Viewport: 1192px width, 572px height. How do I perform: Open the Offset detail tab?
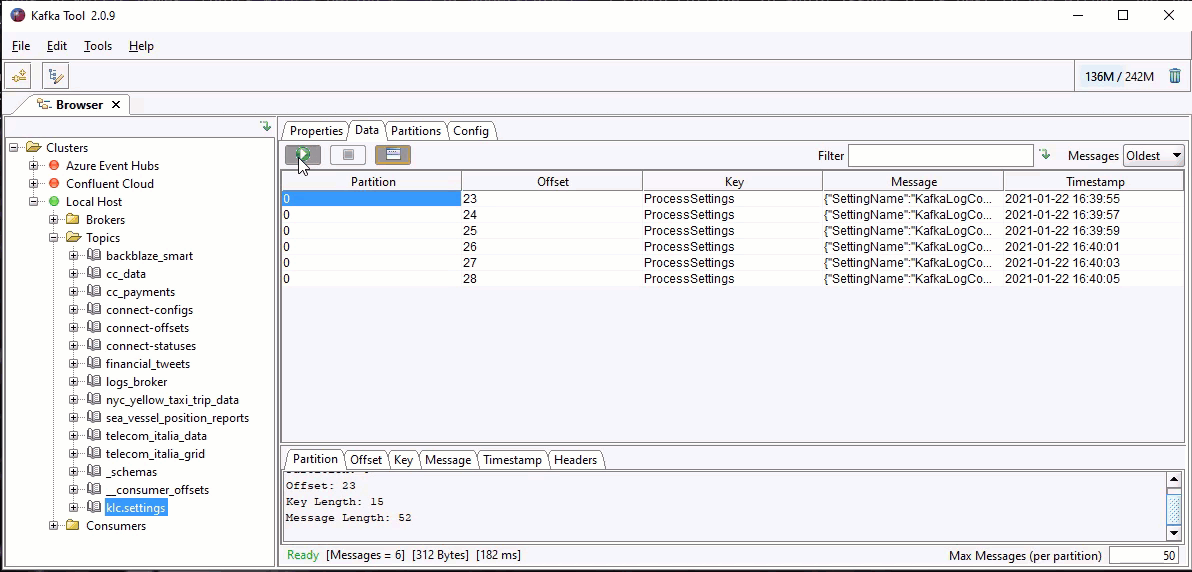pyautogui.click(x=366, y=459)
